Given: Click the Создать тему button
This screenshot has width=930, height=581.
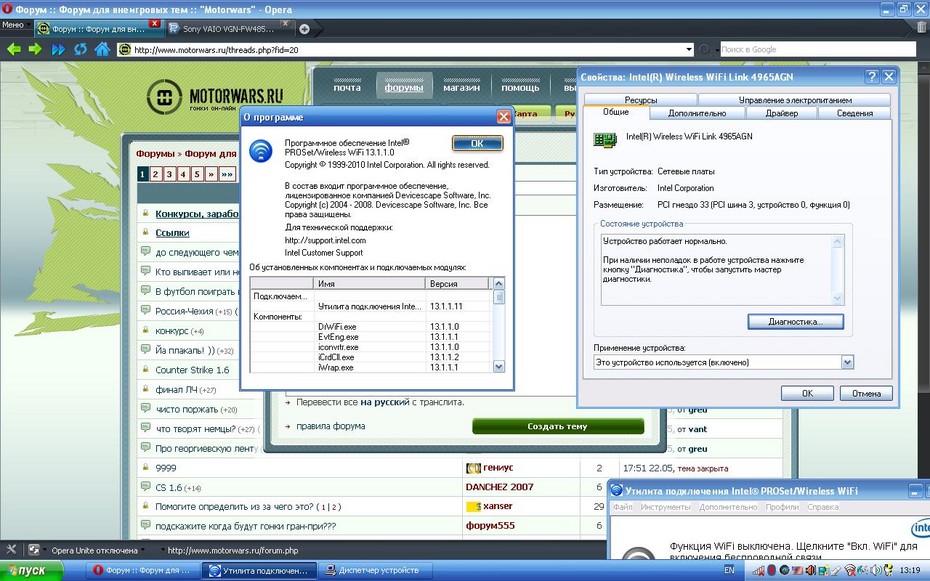Looking at the screenshot, I should 558,426.
